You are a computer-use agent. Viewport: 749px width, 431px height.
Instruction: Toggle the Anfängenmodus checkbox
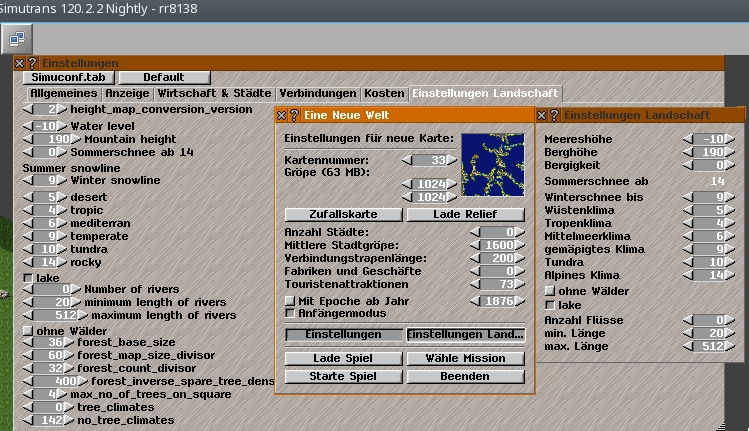pos(290,313)
